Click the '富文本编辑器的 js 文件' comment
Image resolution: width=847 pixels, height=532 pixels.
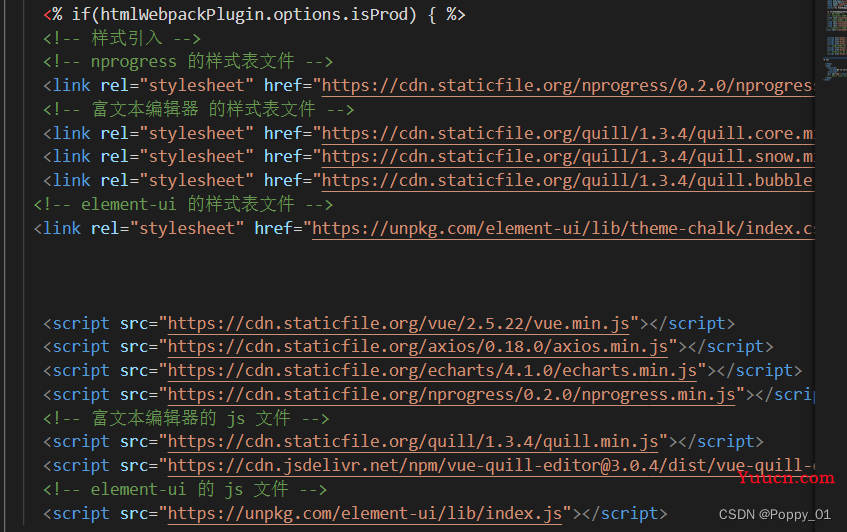pos(186,419)
